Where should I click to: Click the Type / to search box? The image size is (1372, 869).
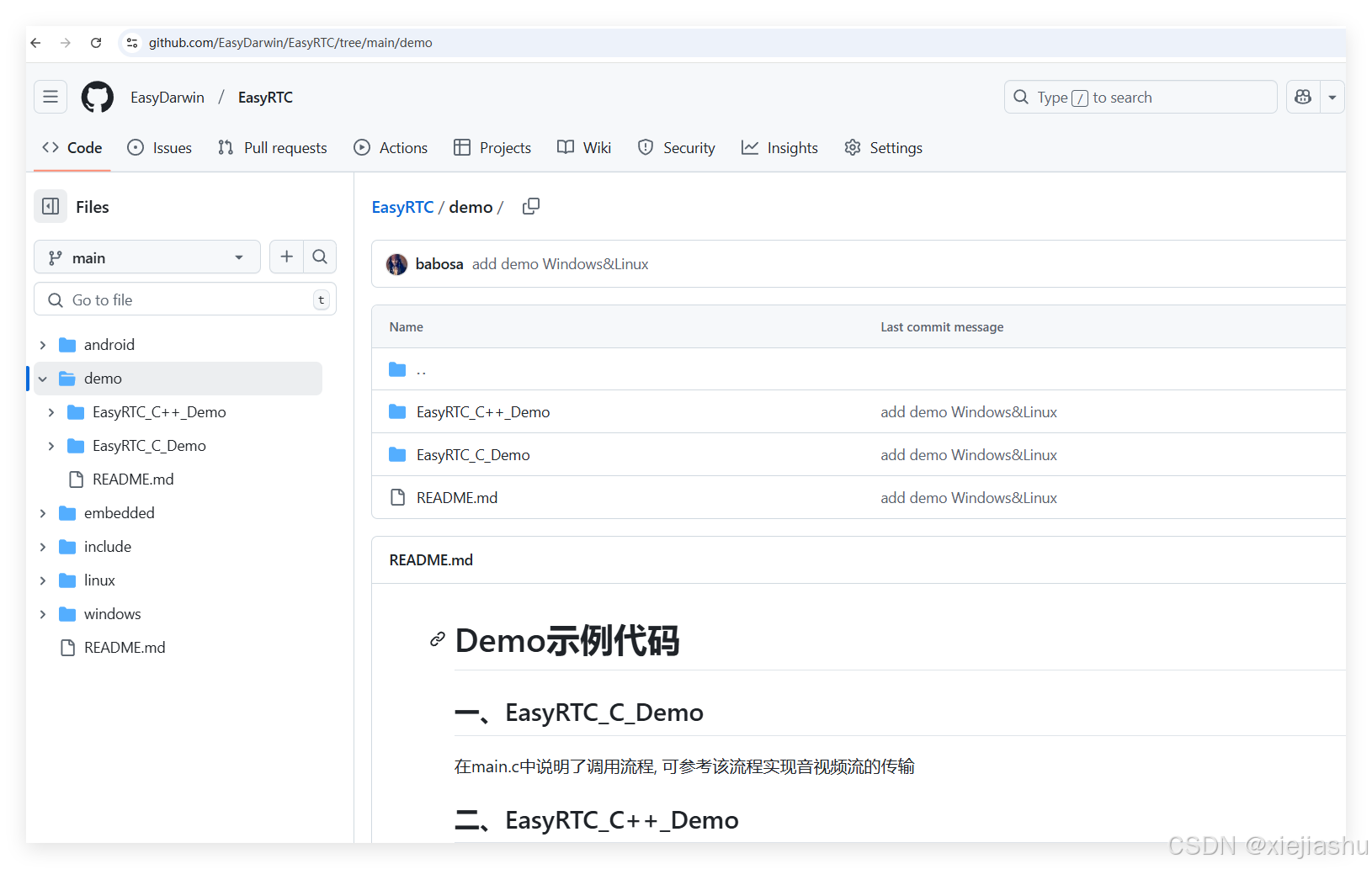pos(1141,97)
